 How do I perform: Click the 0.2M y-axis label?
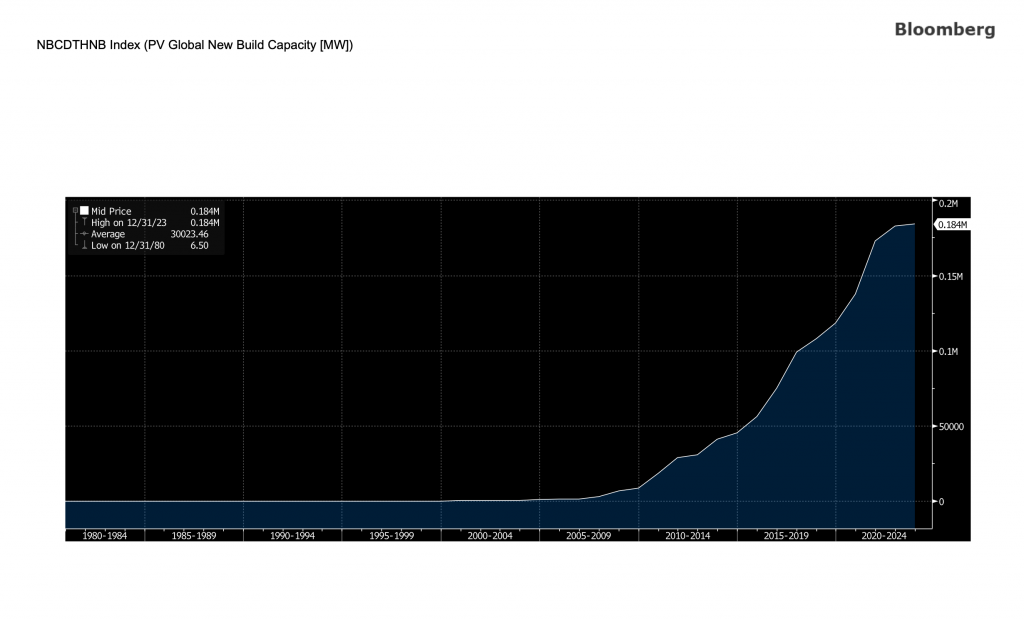948,203
